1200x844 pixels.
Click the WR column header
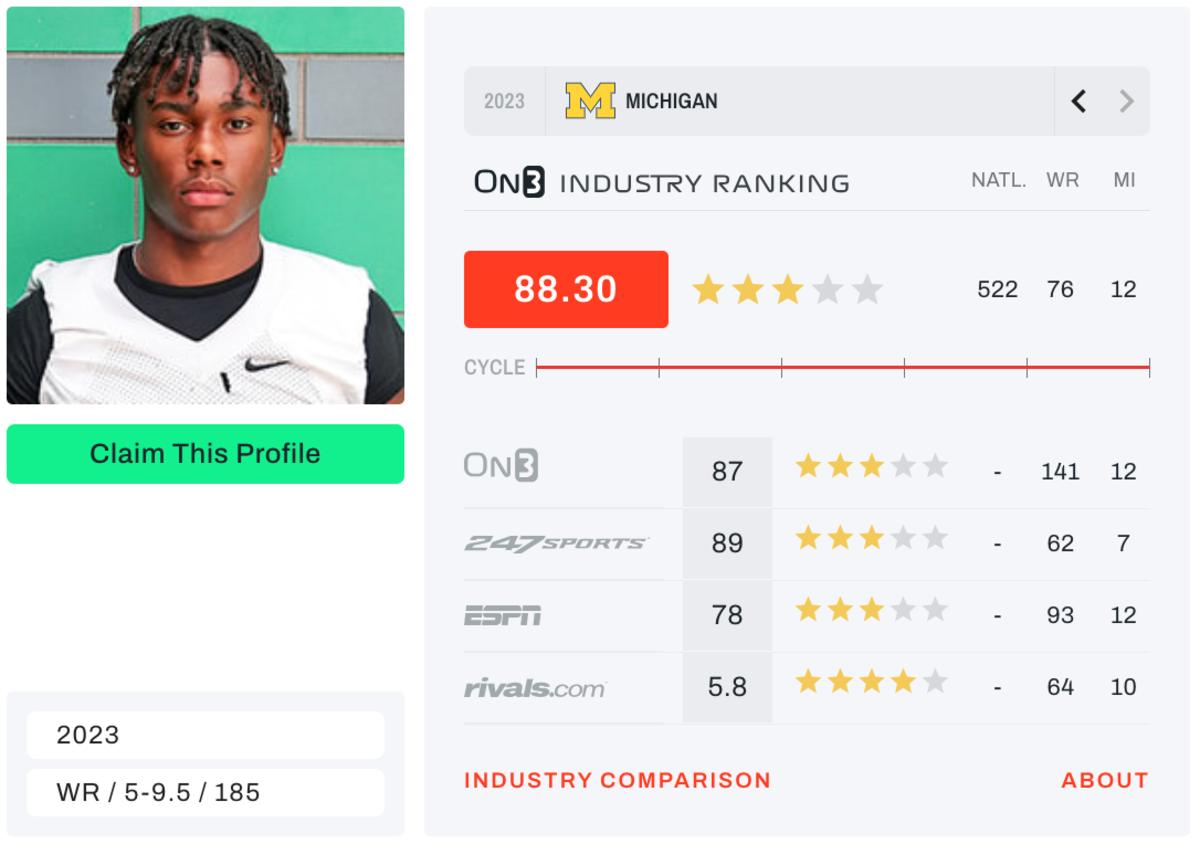point(1062,181)
